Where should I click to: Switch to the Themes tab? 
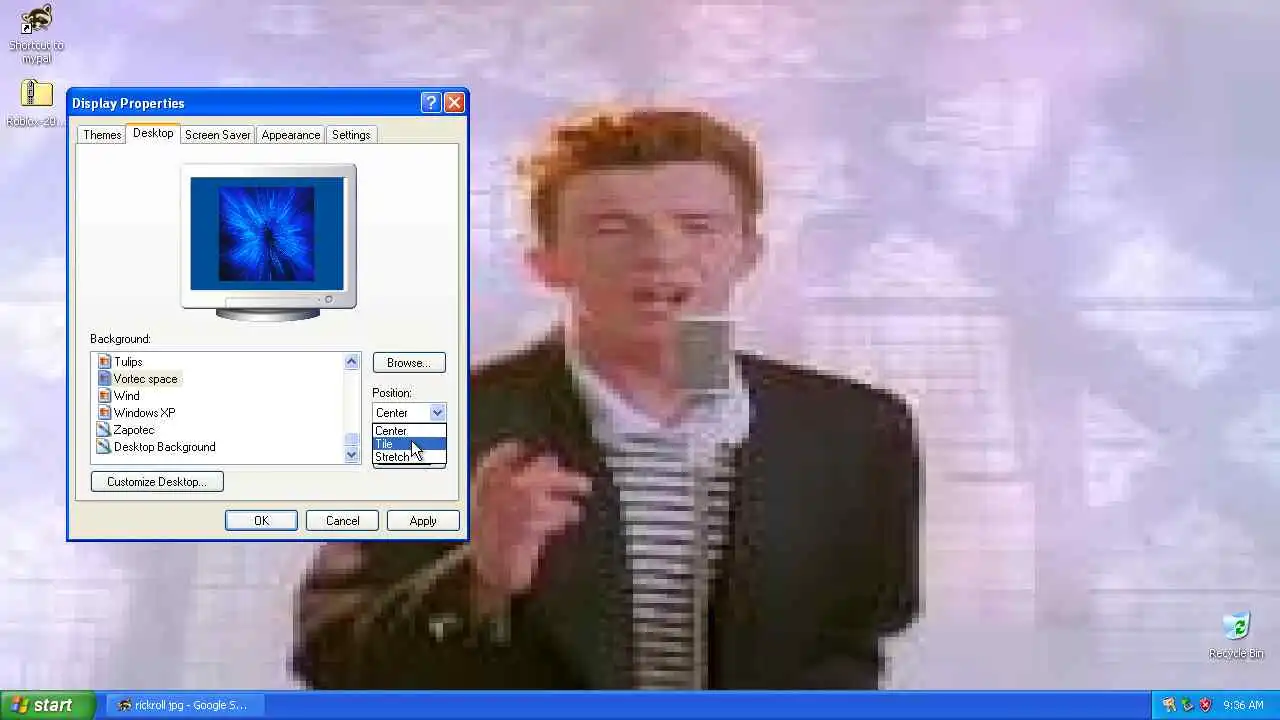102,135
